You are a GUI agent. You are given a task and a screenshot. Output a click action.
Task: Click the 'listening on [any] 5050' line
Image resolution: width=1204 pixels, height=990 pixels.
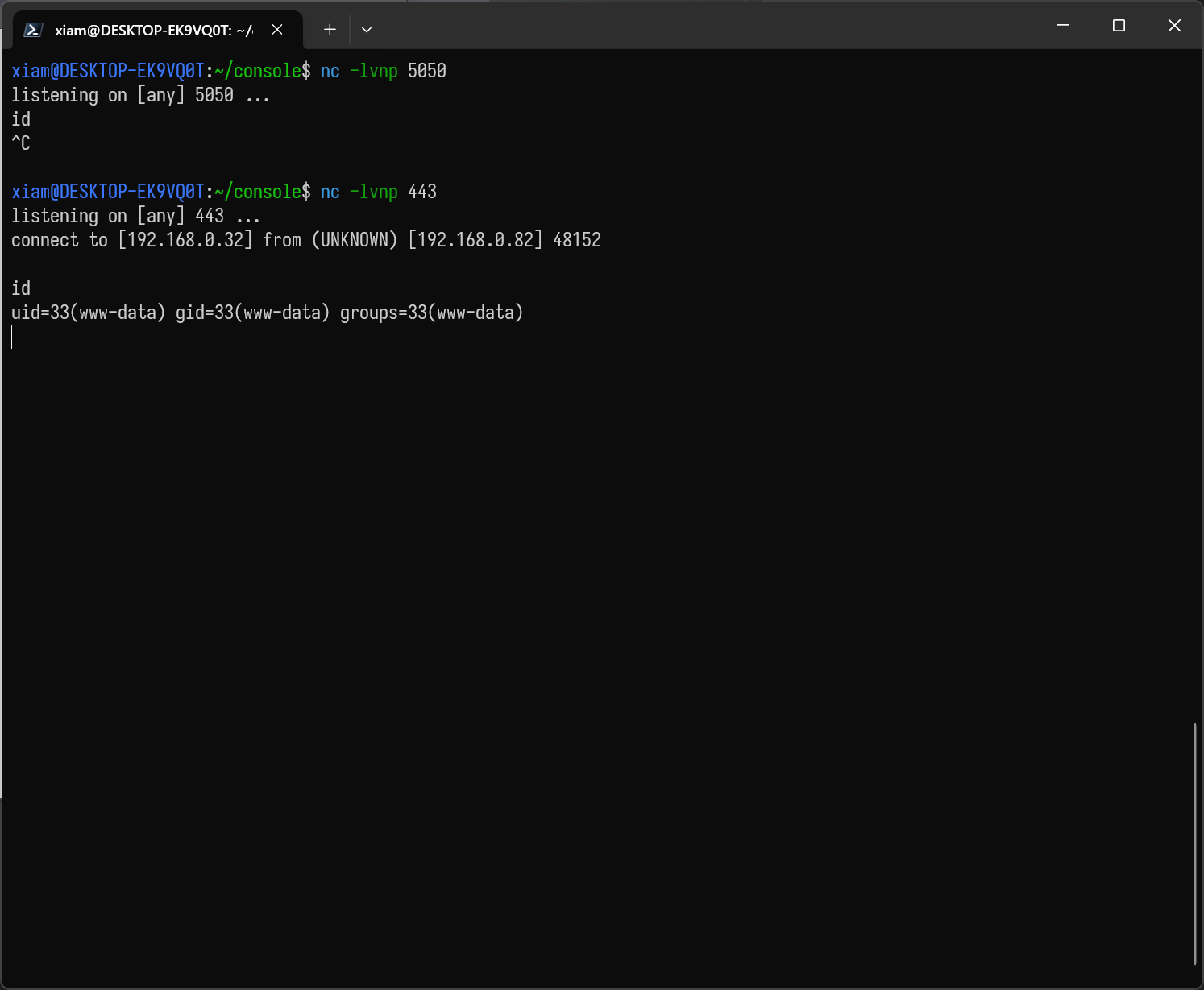(x=139, y=95)
